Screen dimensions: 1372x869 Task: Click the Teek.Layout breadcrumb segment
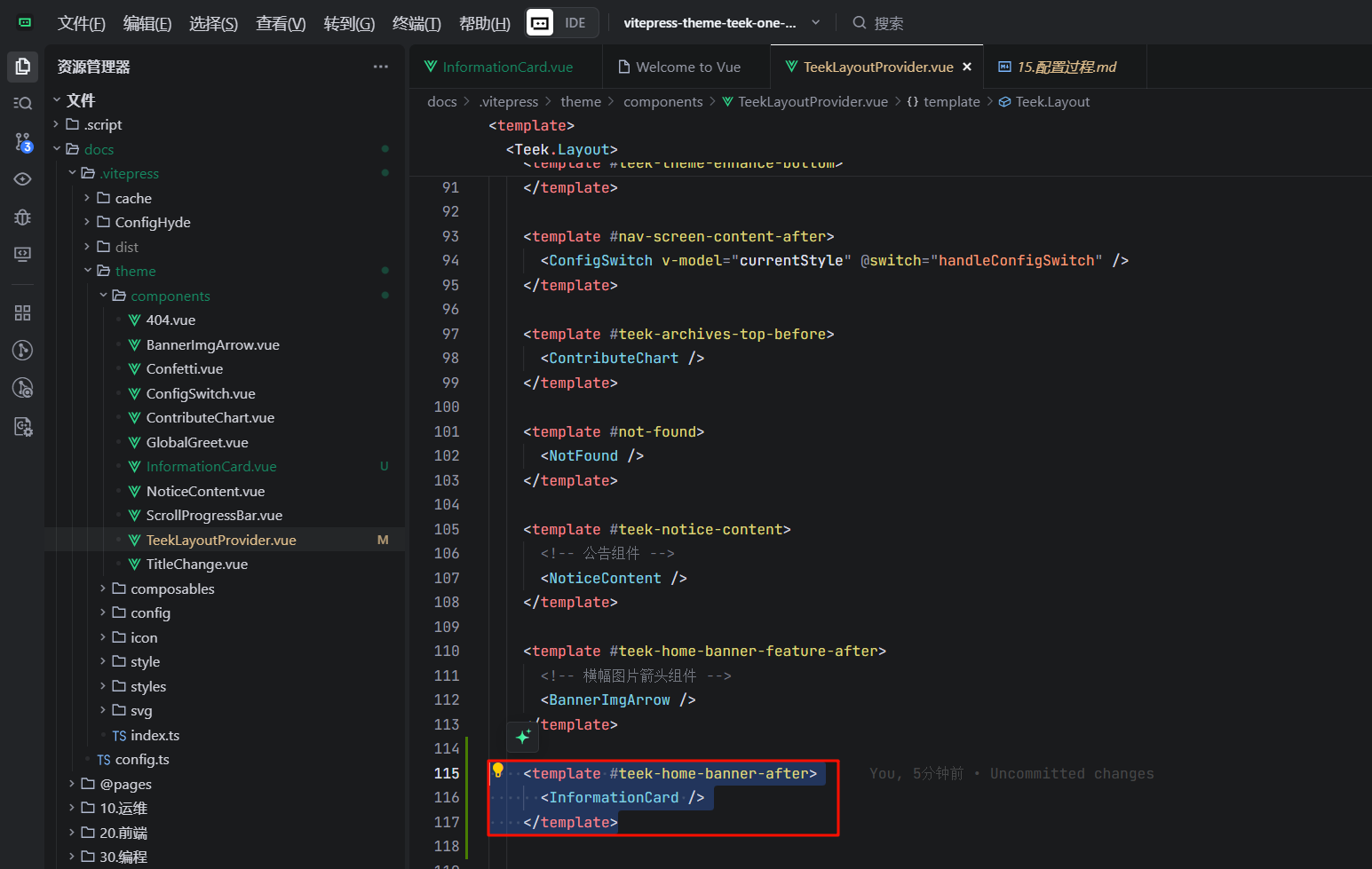tap(1044, 102)
